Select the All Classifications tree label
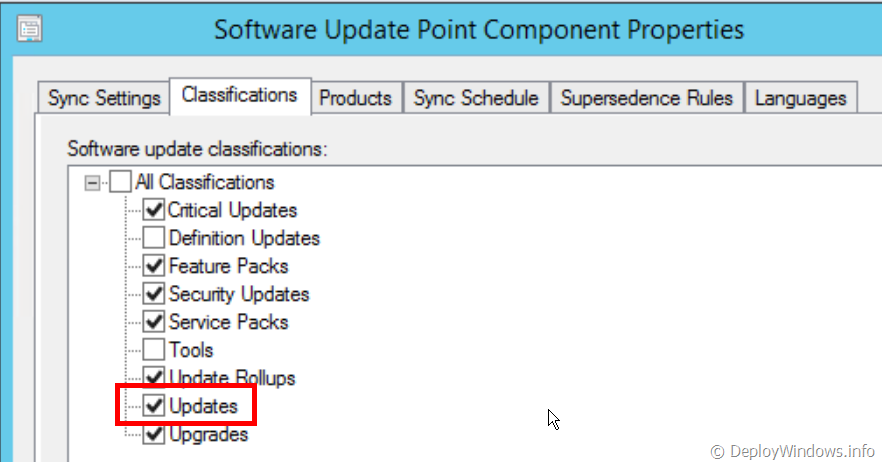Screen dimensions: 882x462 [204, 183]
